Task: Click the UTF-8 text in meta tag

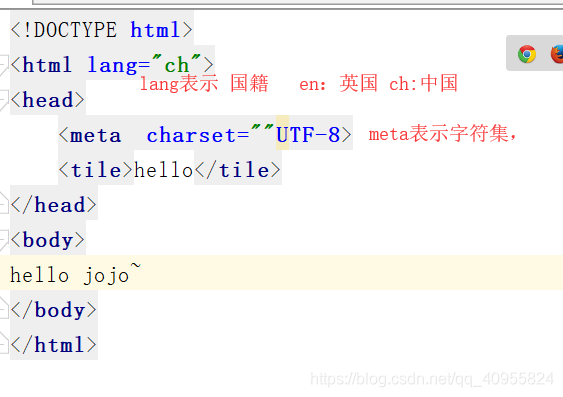Action: click(308, 135)
